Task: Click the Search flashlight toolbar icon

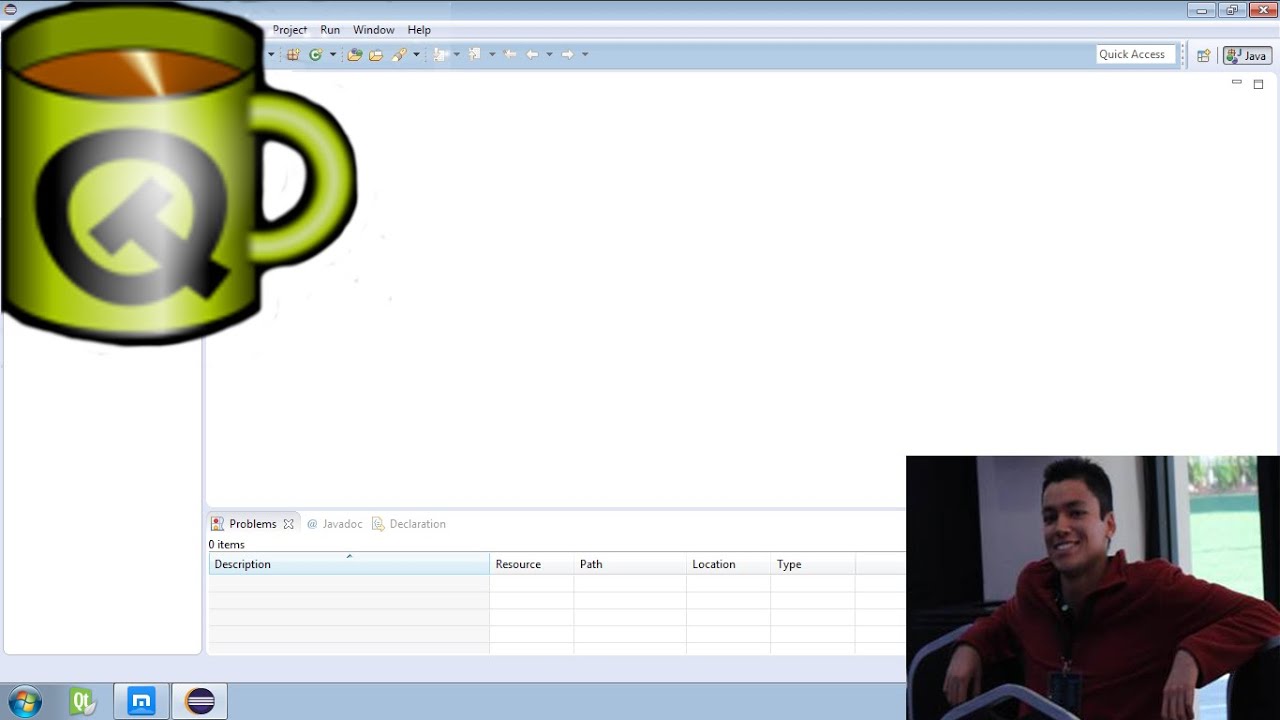Action: [399, 55]
